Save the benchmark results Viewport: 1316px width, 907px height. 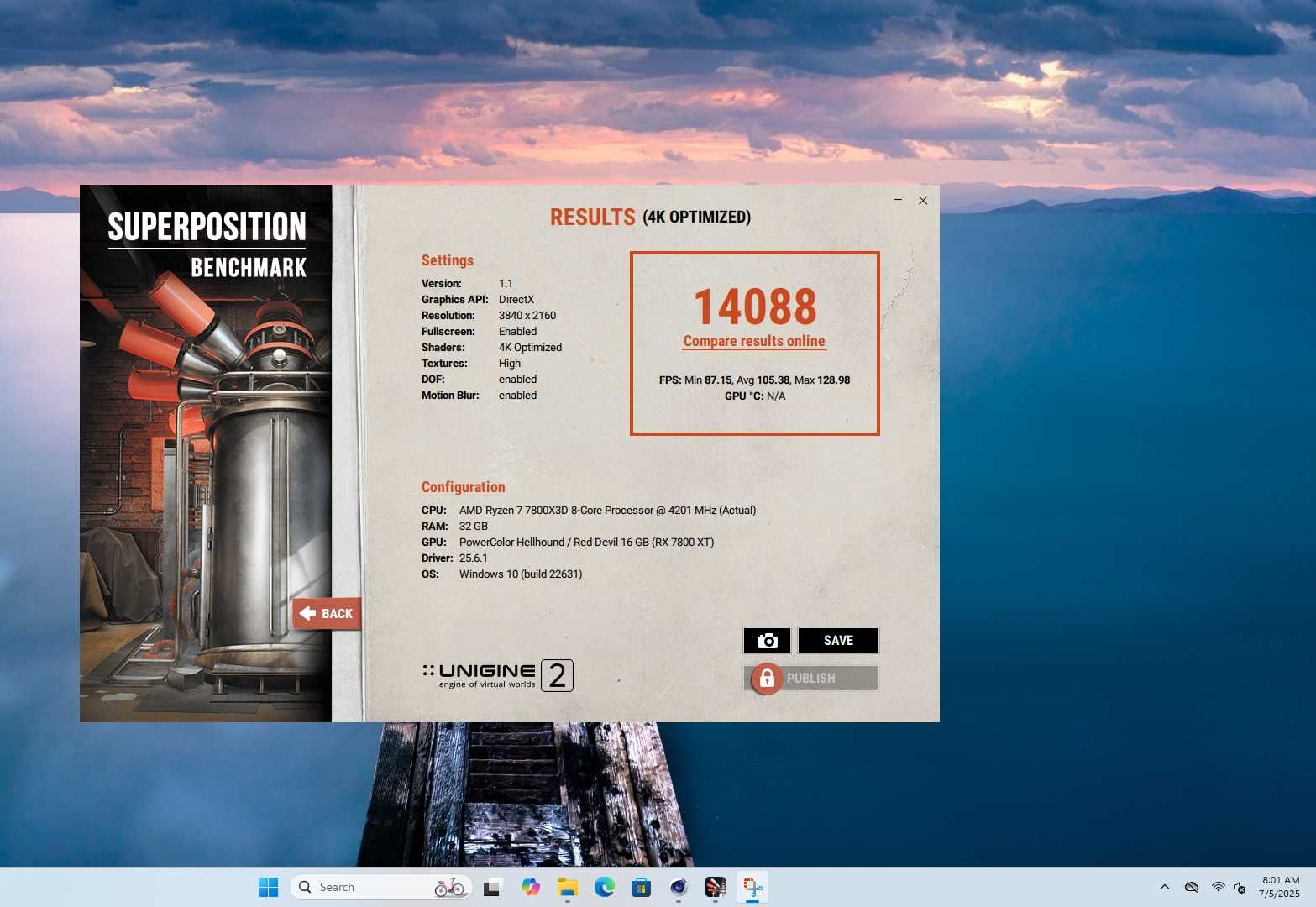pos(838,641)
